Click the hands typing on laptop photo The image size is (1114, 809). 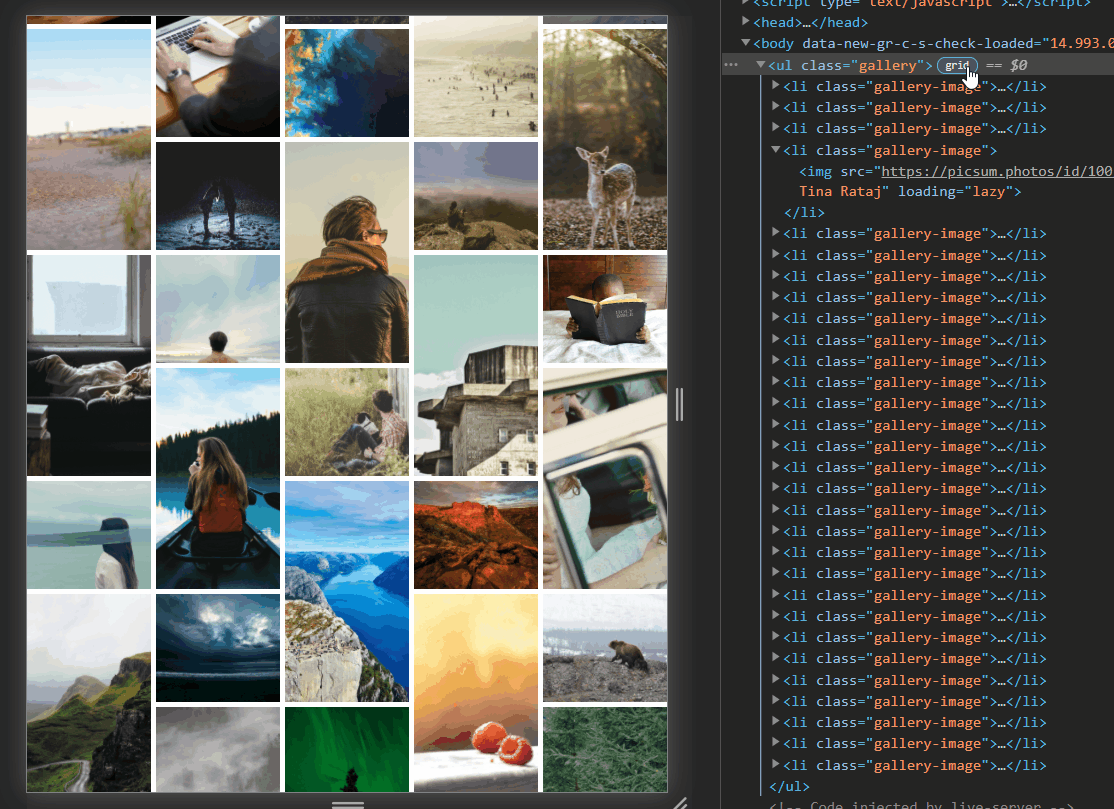coord(218,75)
